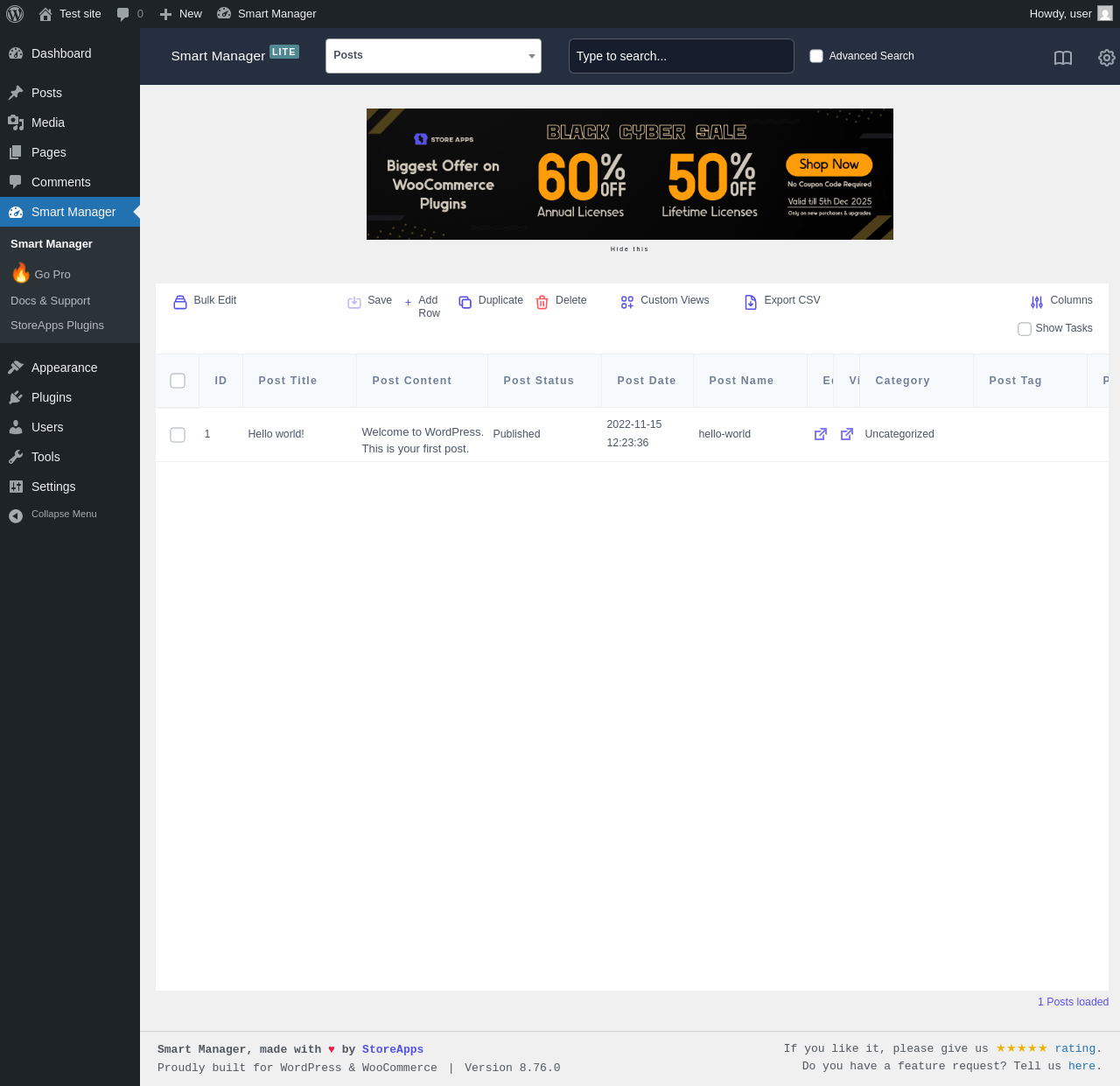Click the Hide this link under banner
1120x1086 pixels.
pyautogui.click(x=630, y=249)
